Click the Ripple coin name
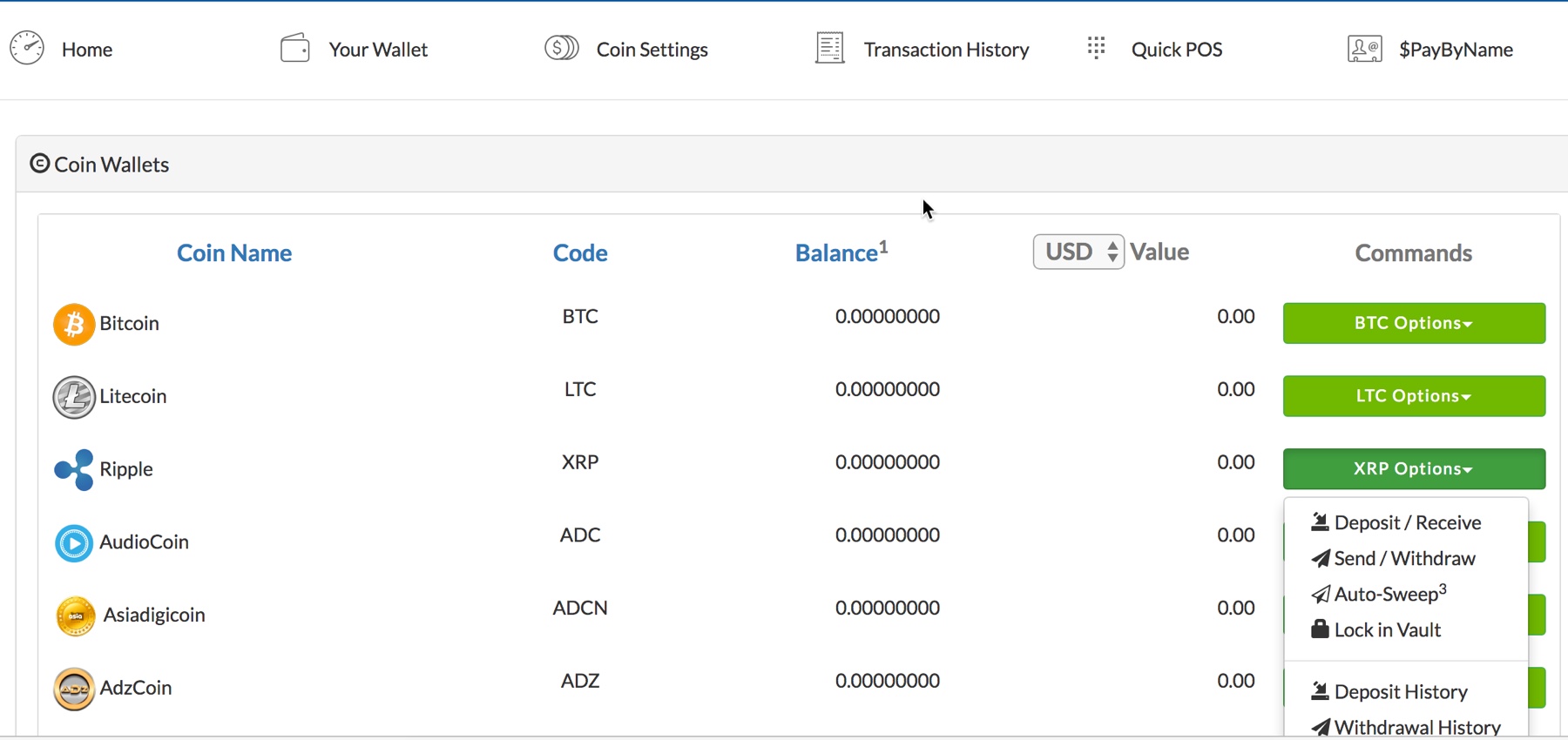This screenshot has height=740, width=1568. (x=126, y=469)
